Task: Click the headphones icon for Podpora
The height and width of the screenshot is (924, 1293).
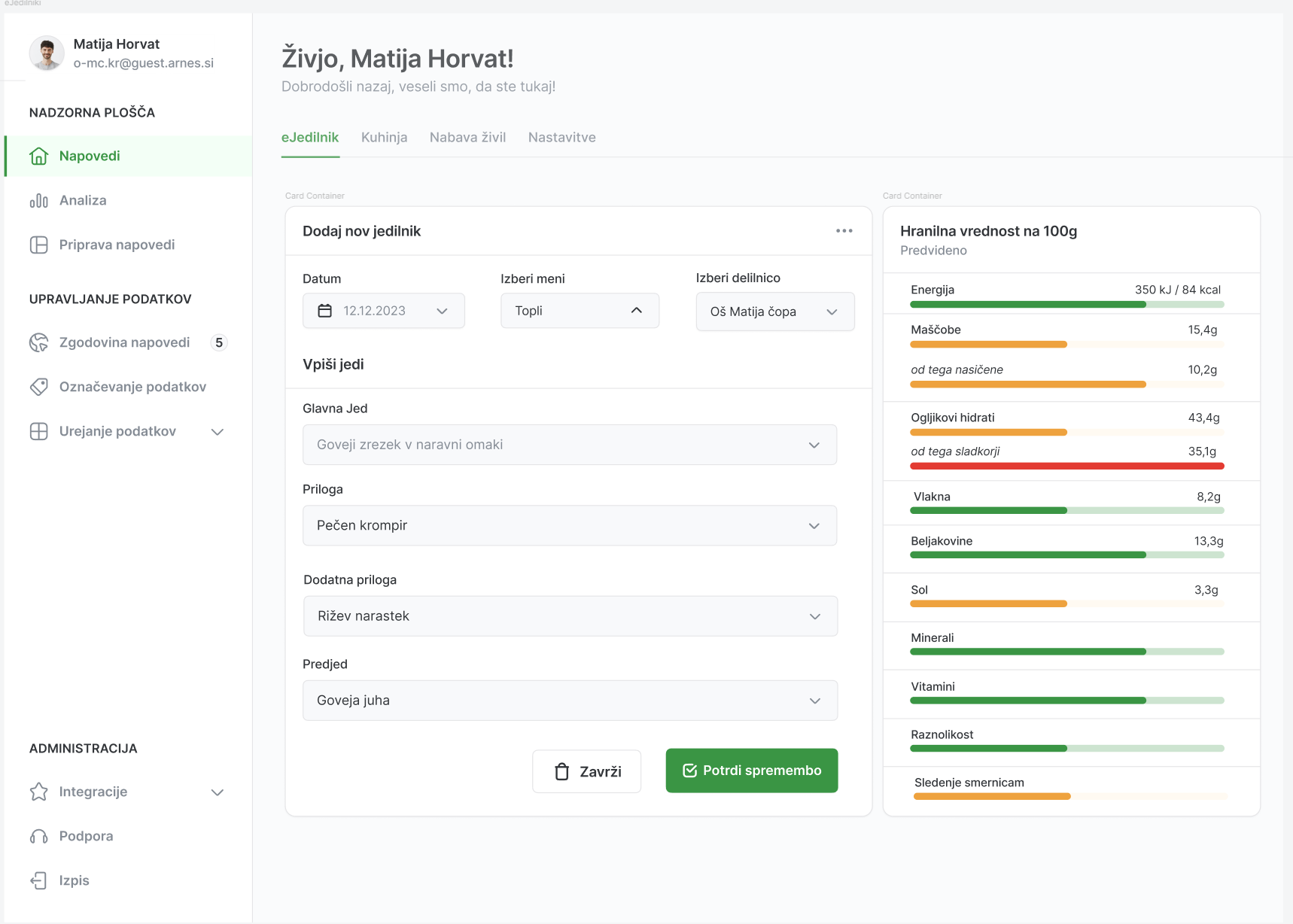Action: [38, 836]
